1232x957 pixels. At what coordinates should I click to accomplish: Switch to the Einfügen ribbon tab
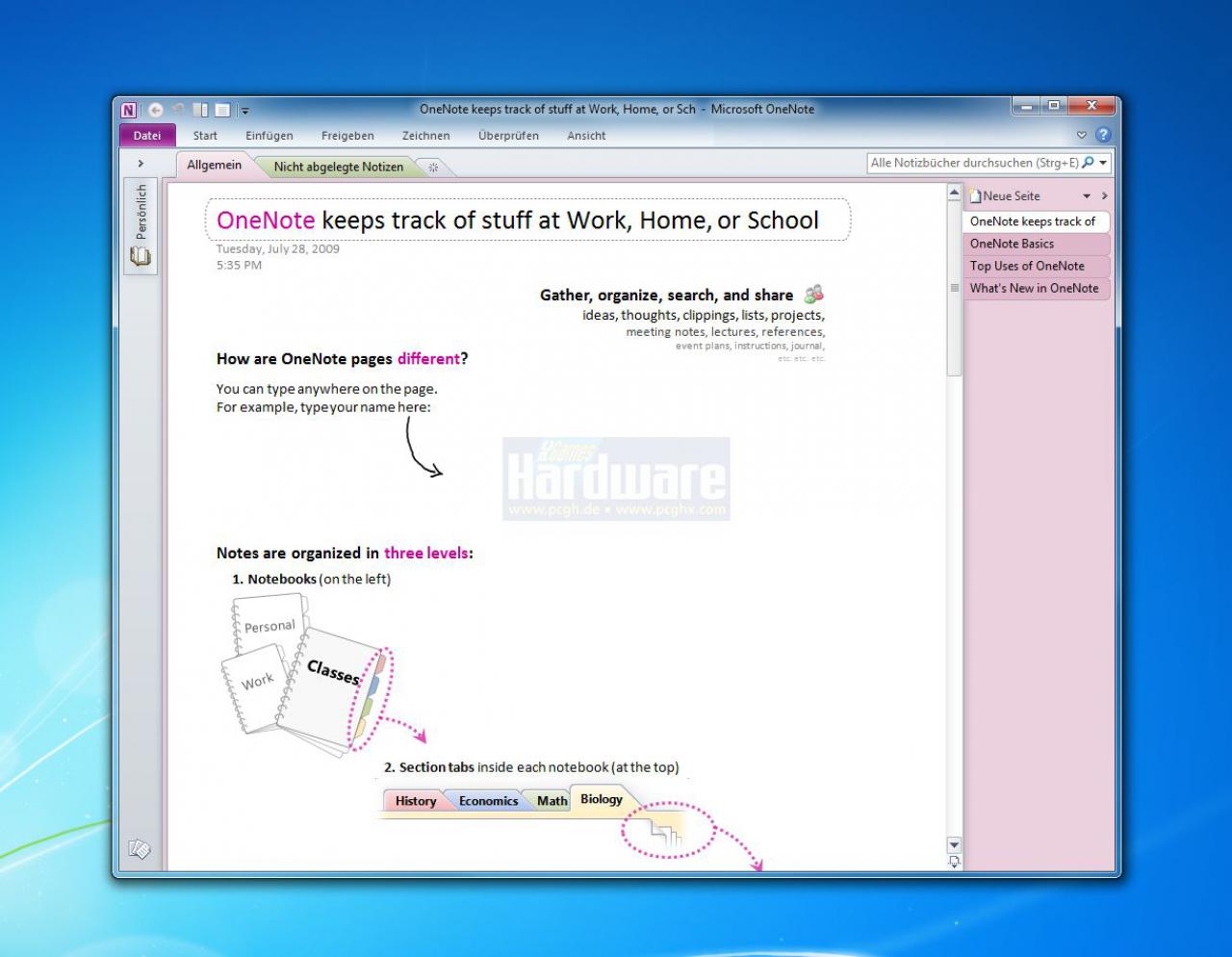[x=269, y=136]
